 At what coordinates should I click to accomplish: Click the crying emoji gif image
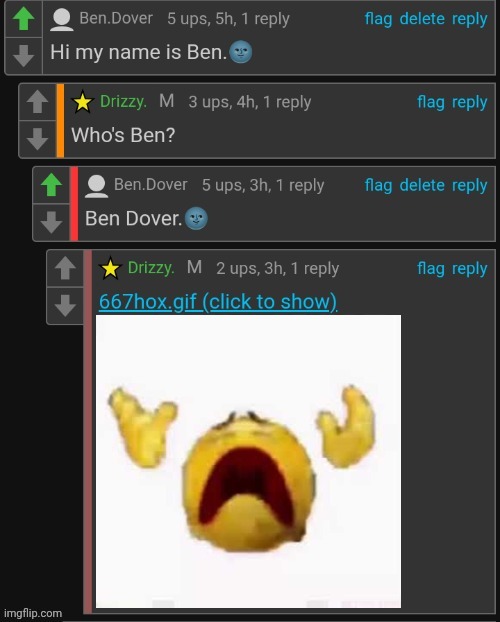tap(248, 461)
